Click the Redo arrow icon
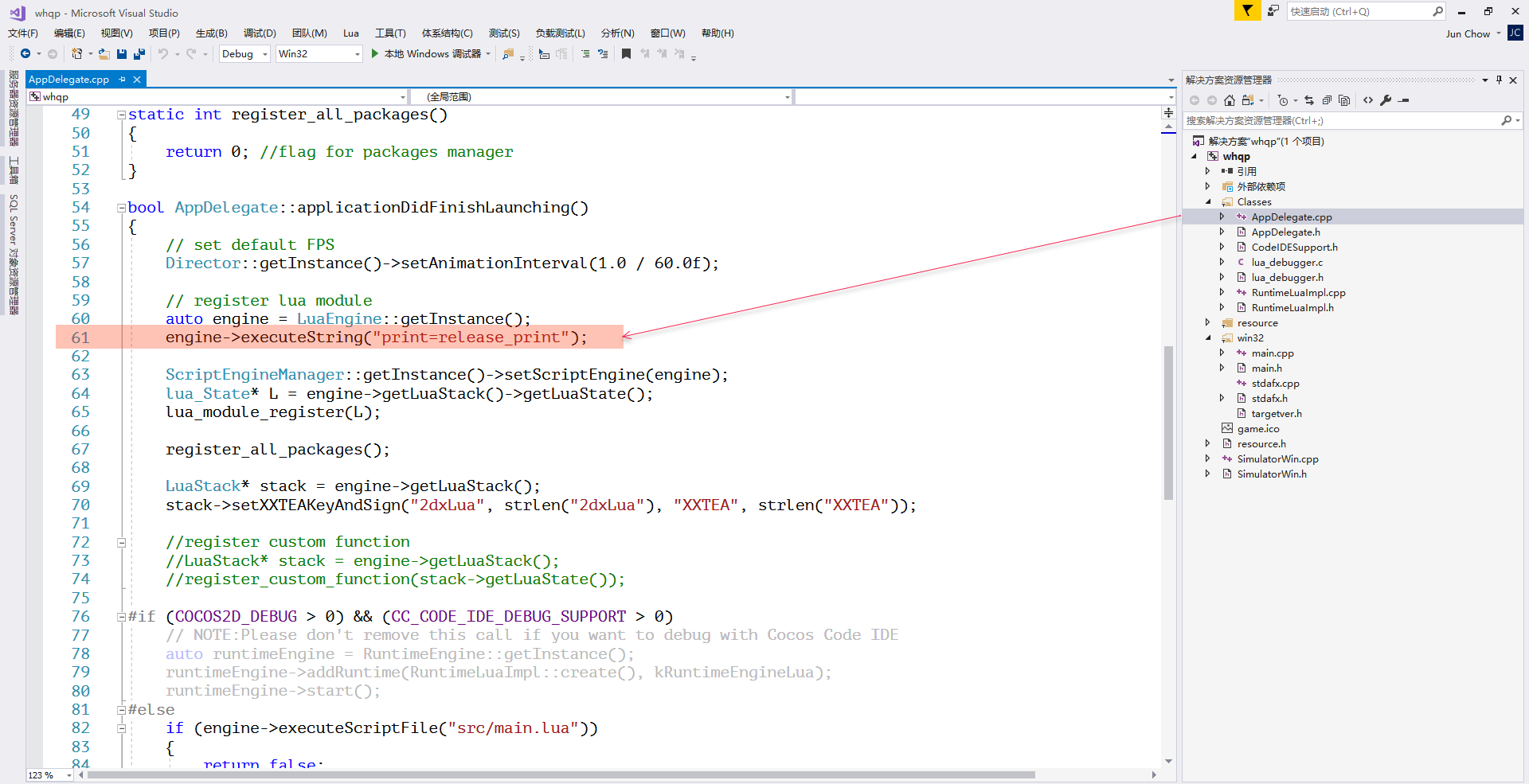 (x=191, y=53)
